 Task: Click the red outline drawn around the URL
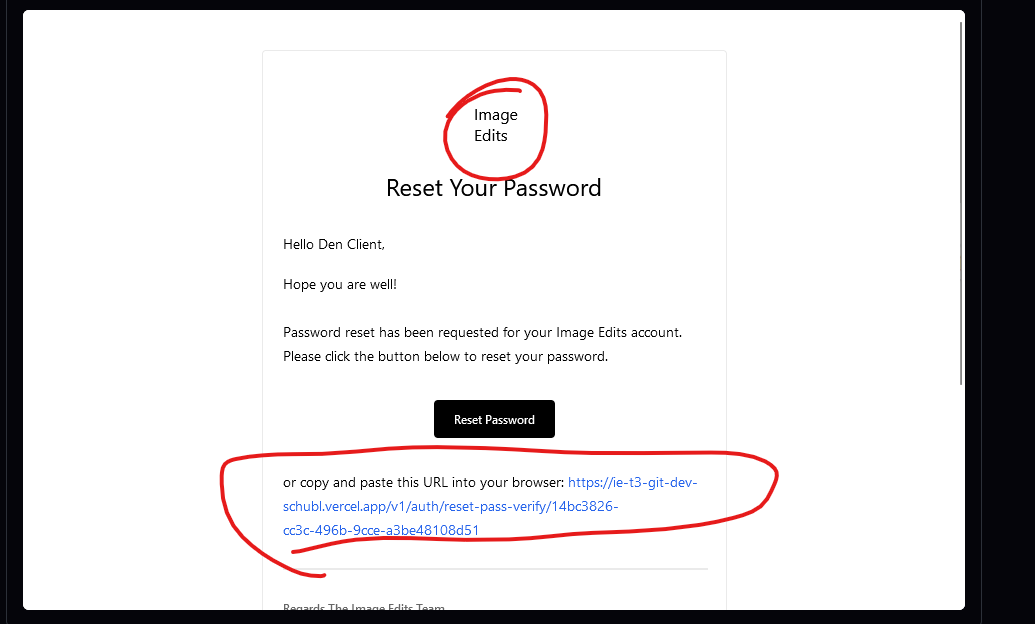click(775, 480)
